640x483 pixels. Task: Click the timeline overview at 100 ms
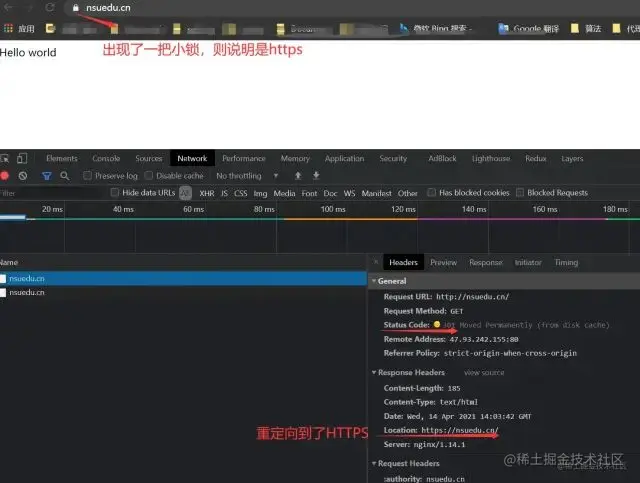(333, 209)
